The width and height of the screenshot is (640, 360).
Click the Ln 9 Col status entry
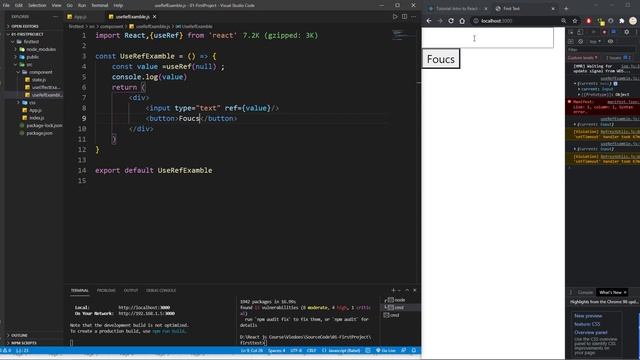(252, 351)
